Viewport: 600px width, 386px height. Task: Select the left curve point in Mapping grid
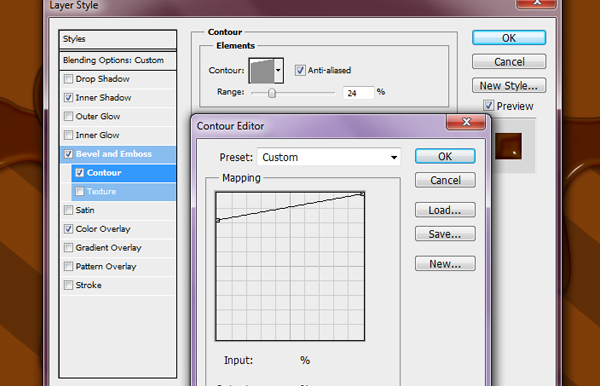point(218,220)
